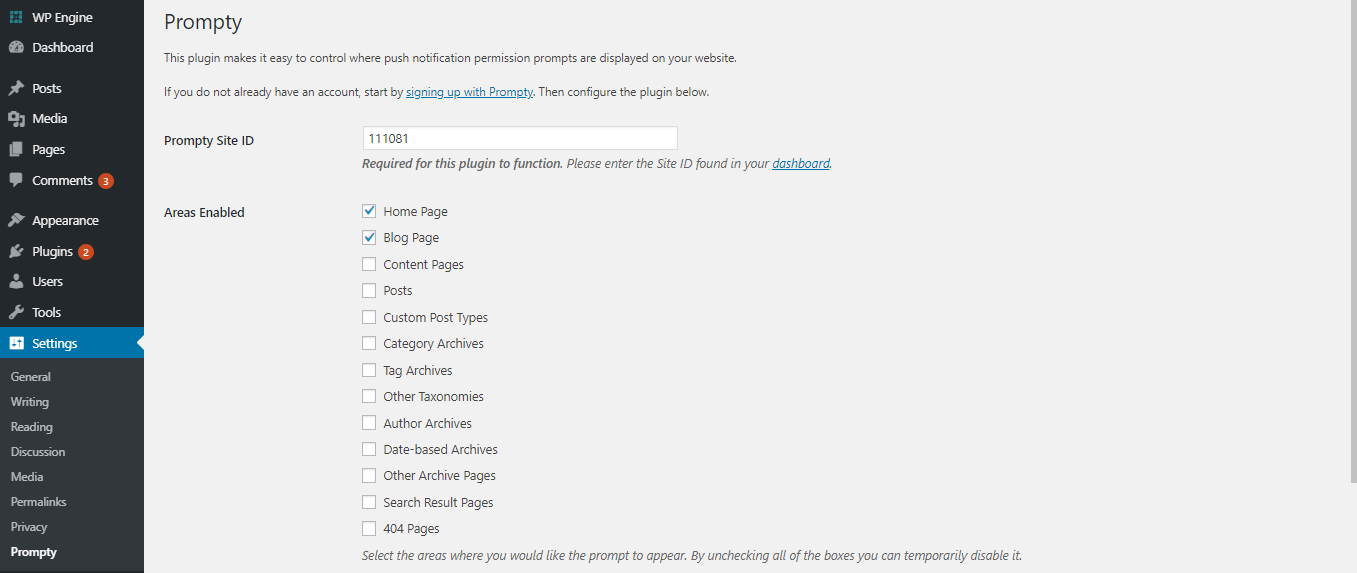Screen dimensions: 1357x573
Task: Click the Users person icon
Action: pyautogui.click(x=16, y=281)
